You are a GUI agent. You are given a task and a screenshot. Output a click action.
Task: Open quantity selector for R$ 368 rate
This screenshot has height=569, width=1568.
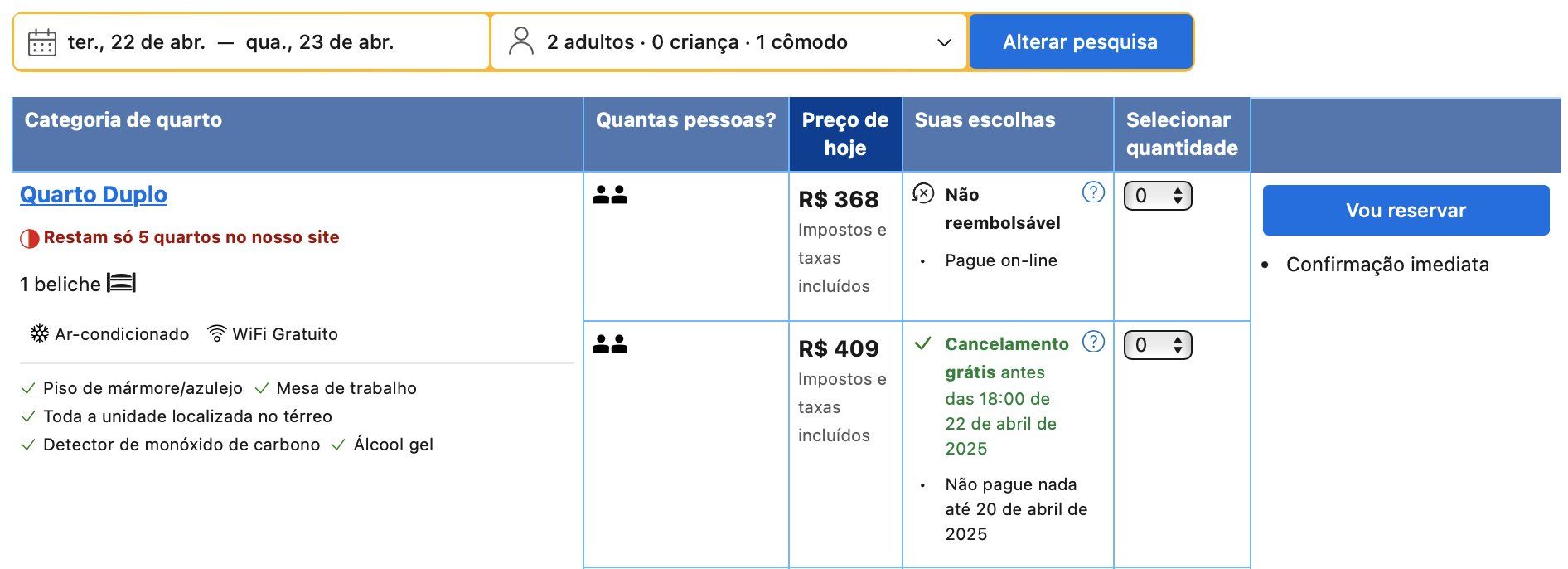coord(1158,196)
